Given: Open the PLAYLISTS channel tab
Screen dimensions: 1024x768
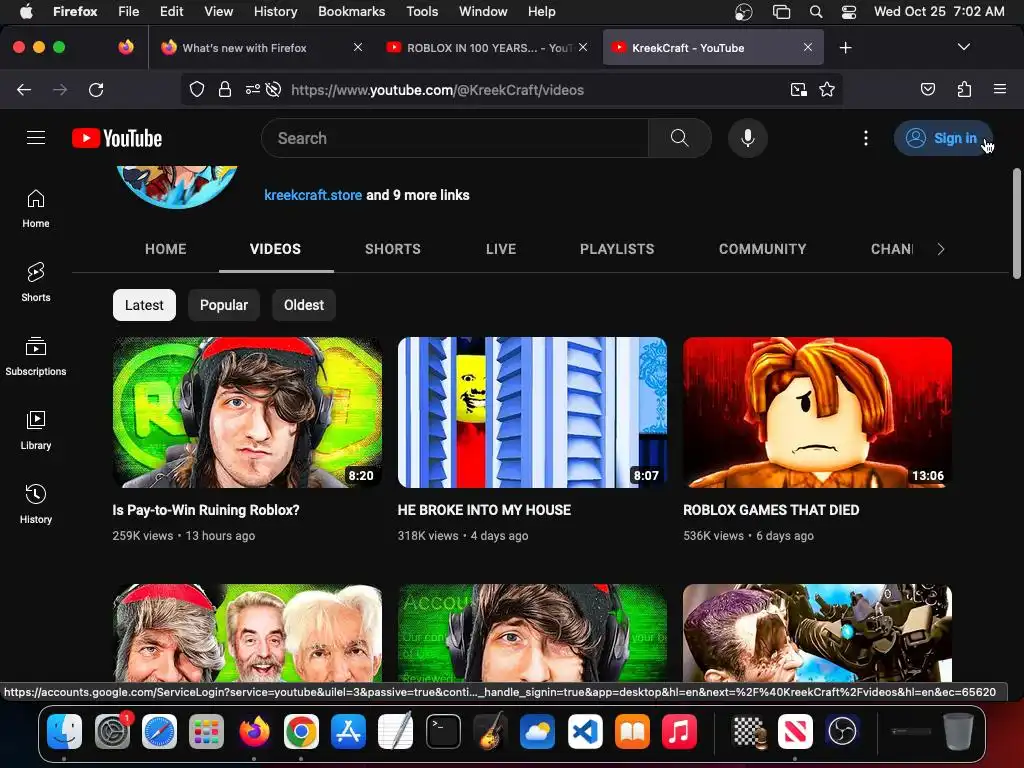Looking at the screenshot, I should [617, 249].
